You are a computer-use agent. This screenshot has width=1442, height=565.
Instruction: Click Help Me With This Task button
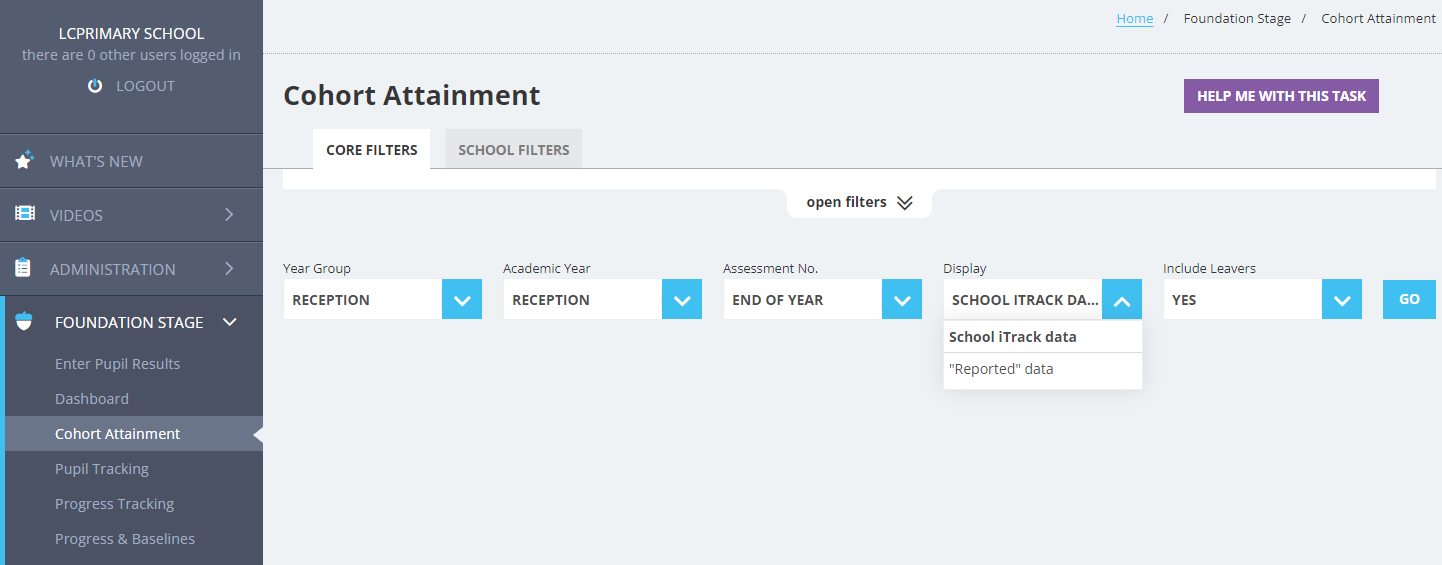[x=1281, y=96]
